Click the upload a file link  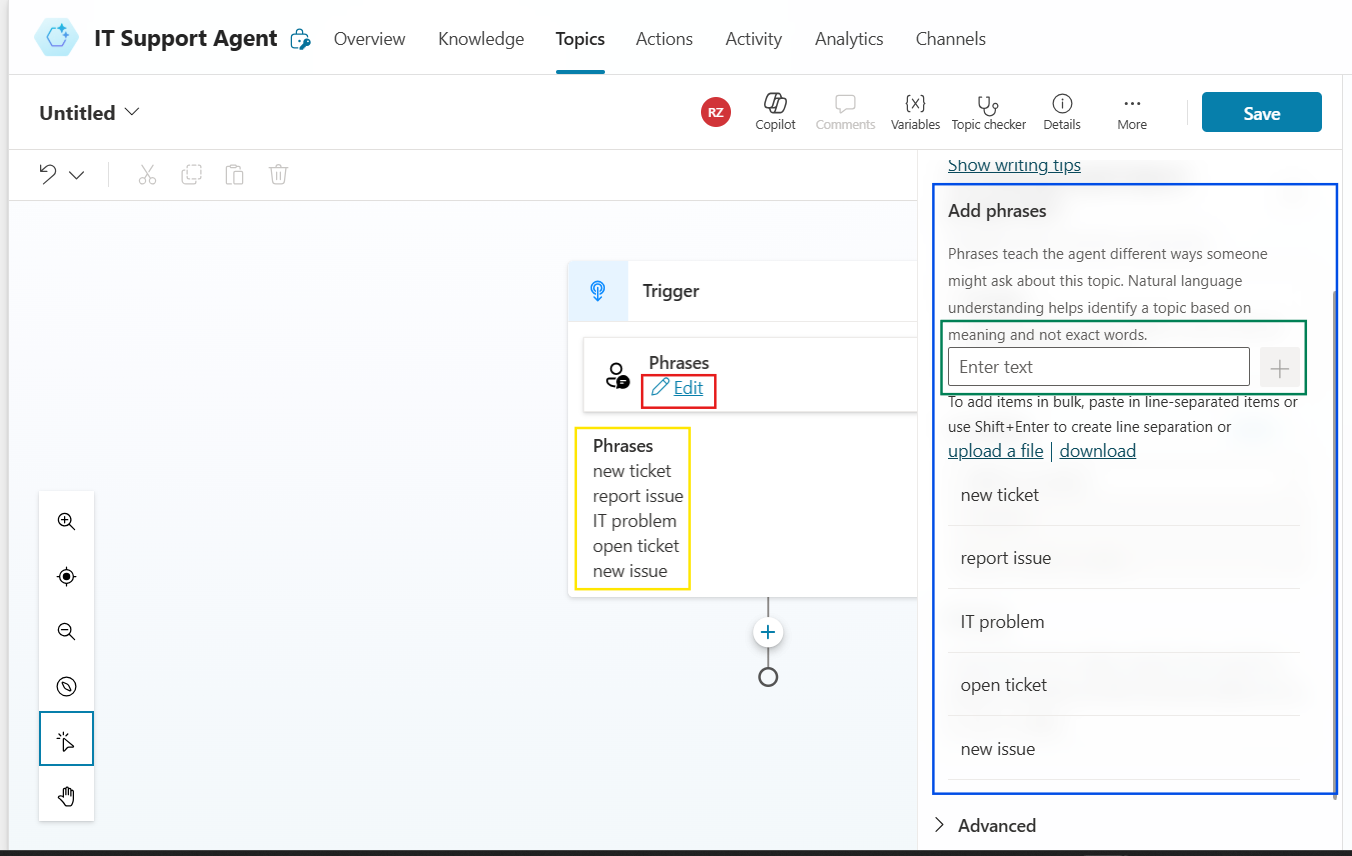point(995,450)
